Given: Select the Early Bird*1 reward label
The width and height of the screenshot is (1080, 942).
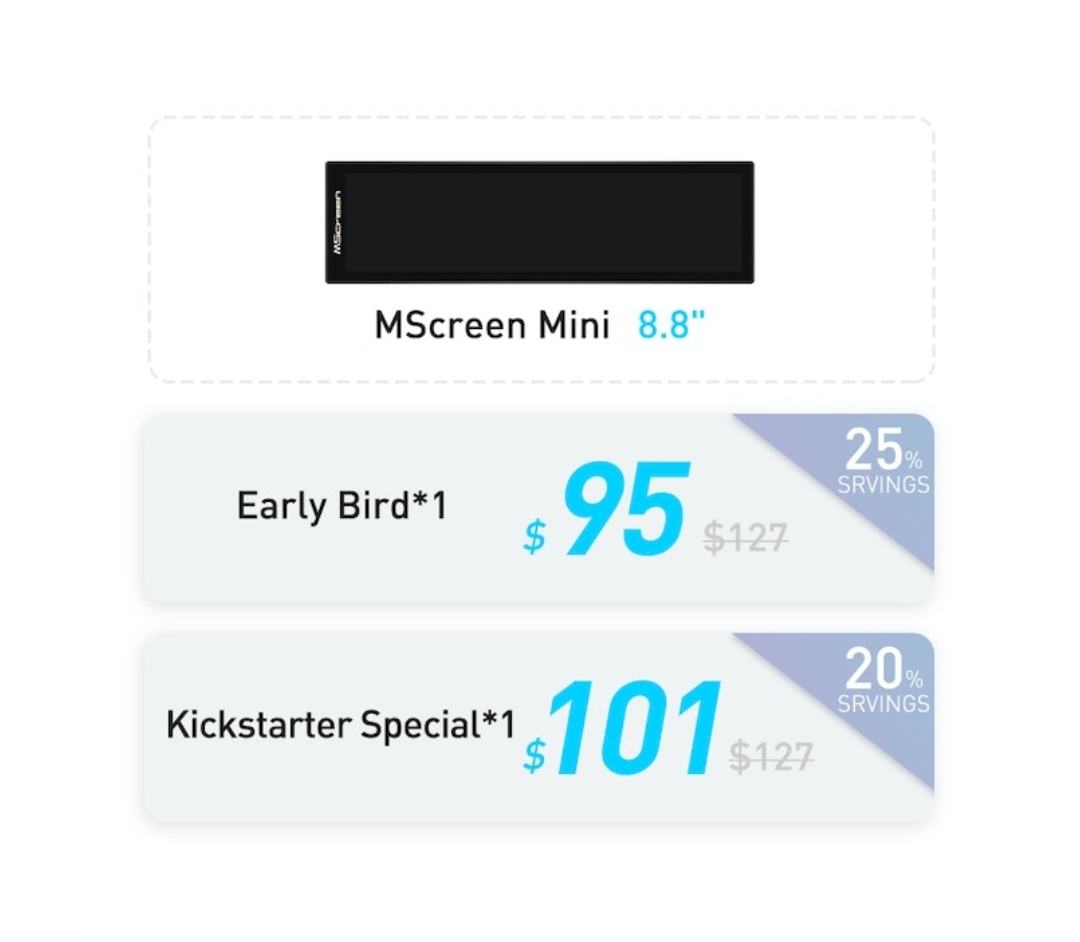Looking at the screenshot, I should coord(342,505).
